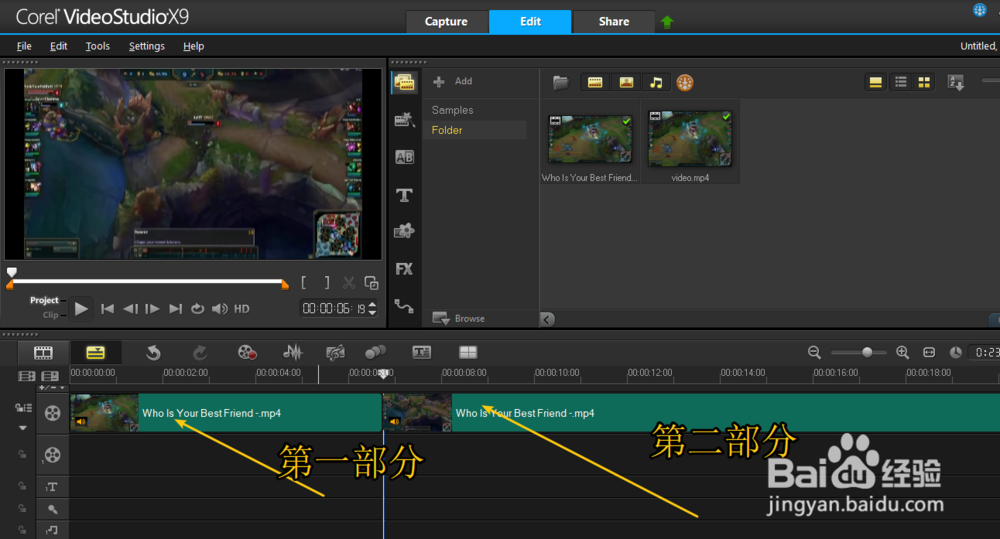Screen dimensions: 1000x539
Task: Click Browse to open file explorer
Action: 459,318
